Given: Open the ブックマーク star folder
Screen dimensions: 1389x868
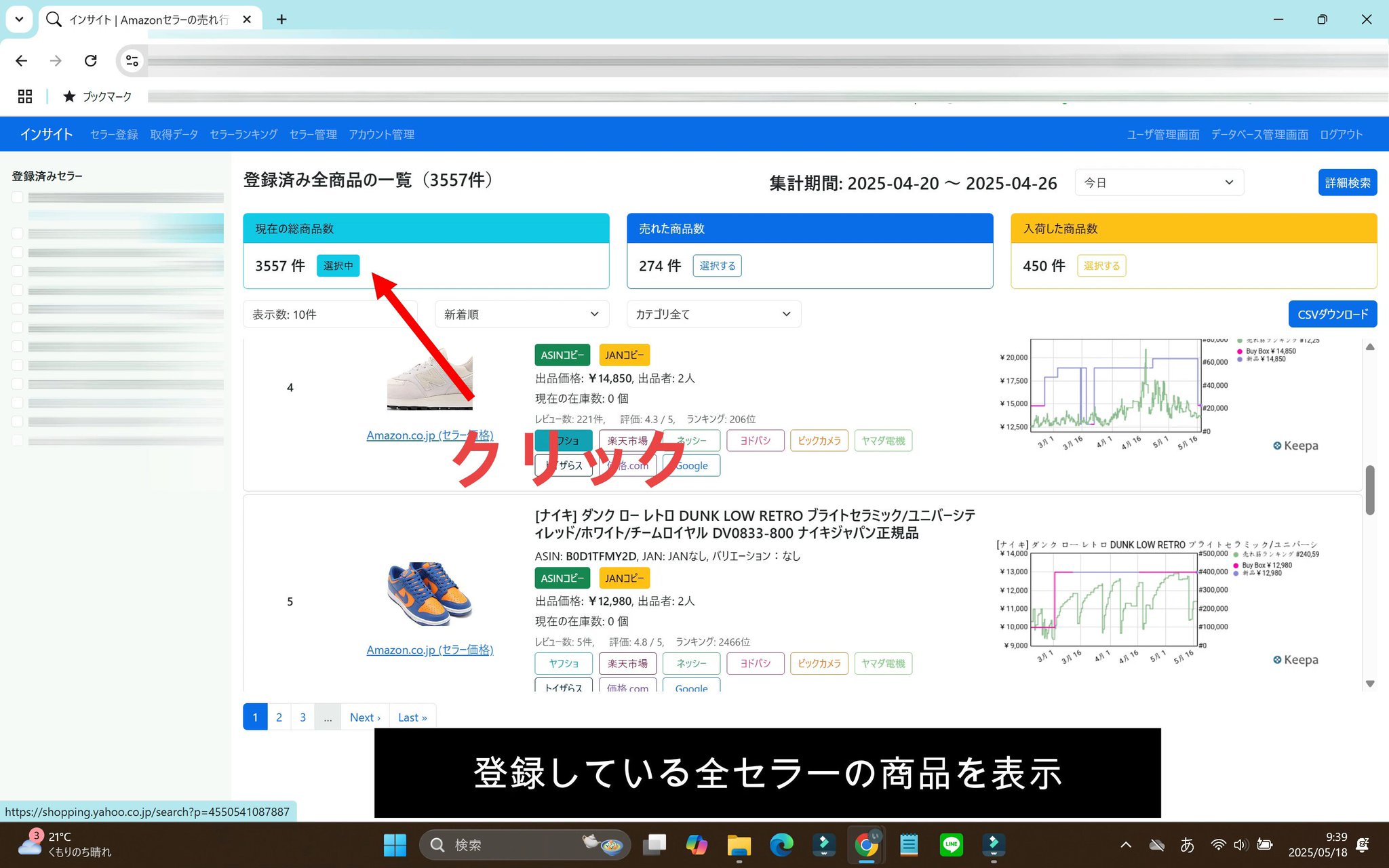Looking at the screenshot, I should tap(97, 96).
